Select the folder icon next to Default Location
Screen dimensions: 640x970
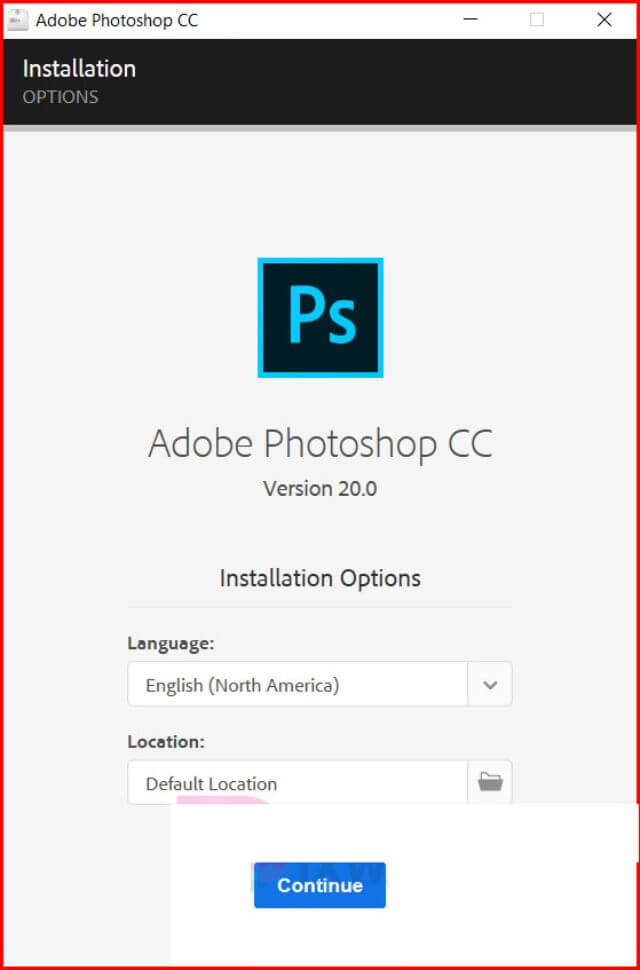click(489, 783)
